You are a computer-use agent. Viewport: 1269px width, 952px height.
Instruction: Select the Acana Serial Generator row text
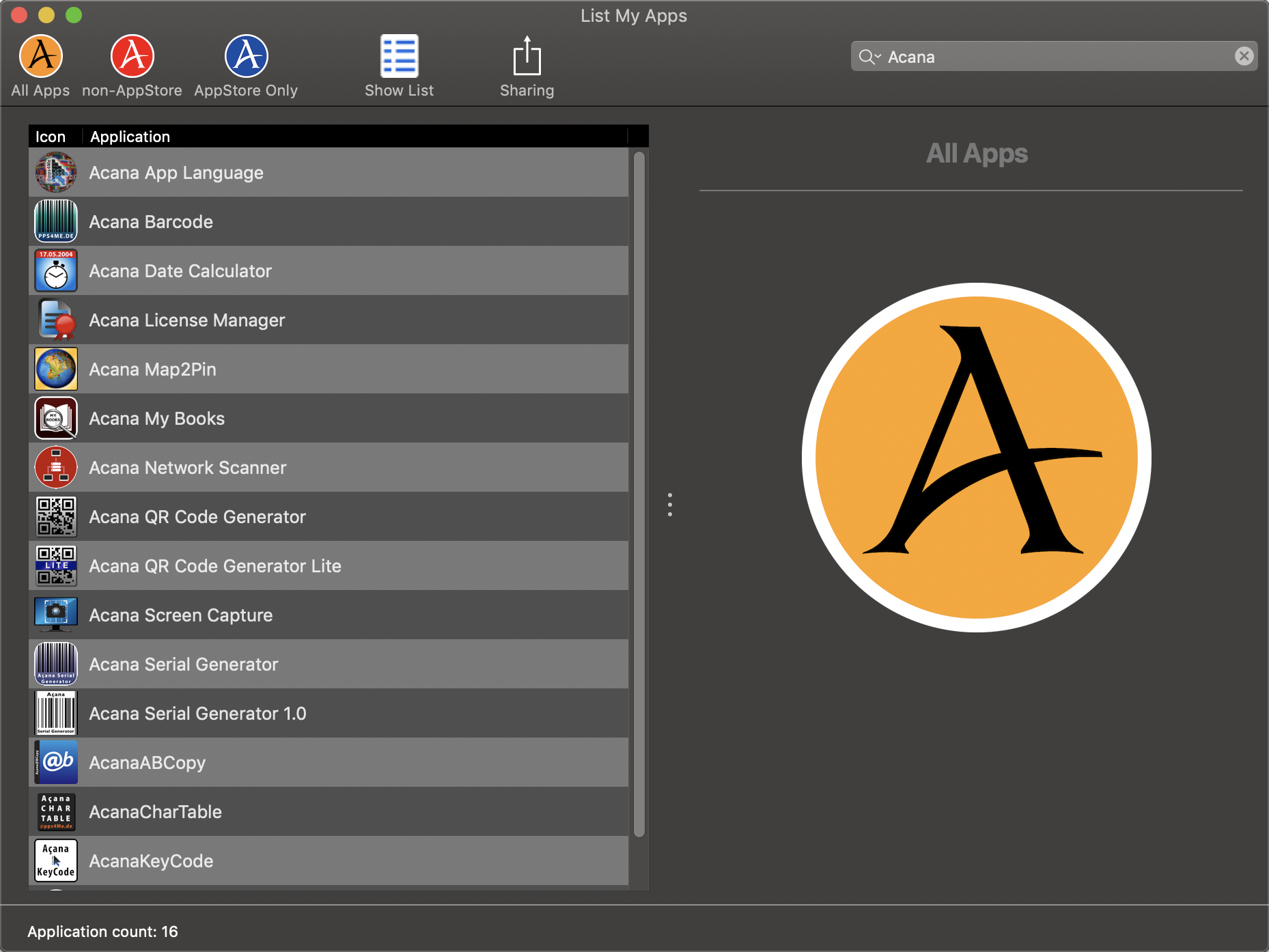tap(184, 664)
